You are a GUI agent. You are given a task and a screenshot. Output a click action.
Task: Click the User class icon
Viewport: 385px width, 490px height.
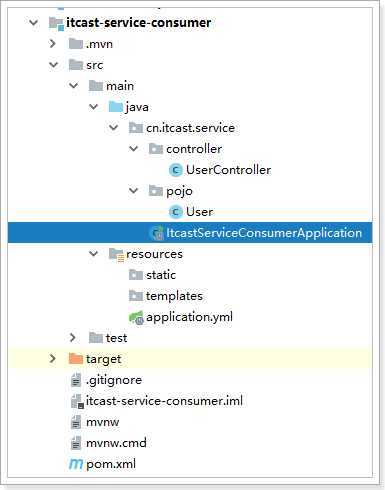(x=175, y=212)
